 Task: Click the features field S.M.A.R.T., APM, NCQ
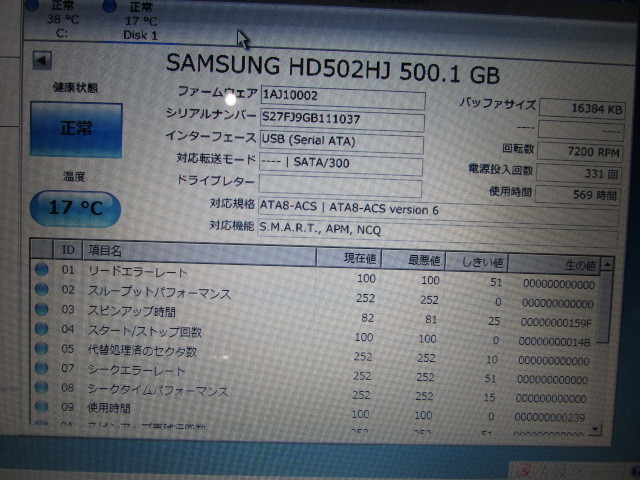(x=438, y=233)
